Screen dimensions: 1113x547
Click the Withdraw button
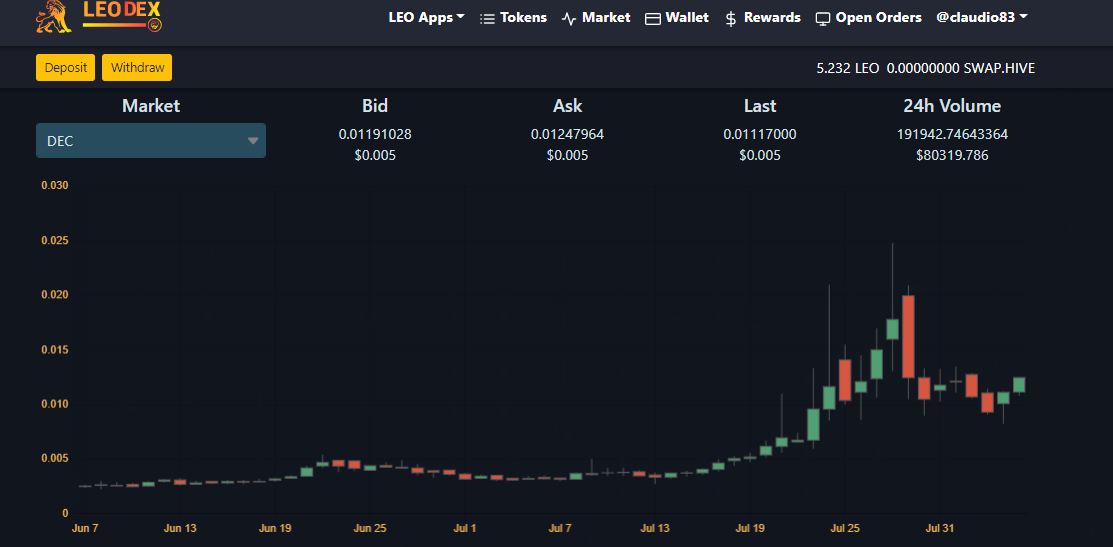137,68
